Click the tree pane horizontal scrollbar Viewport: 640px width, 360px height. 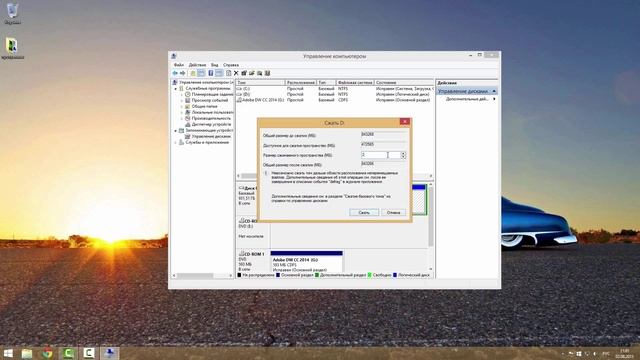202,276
